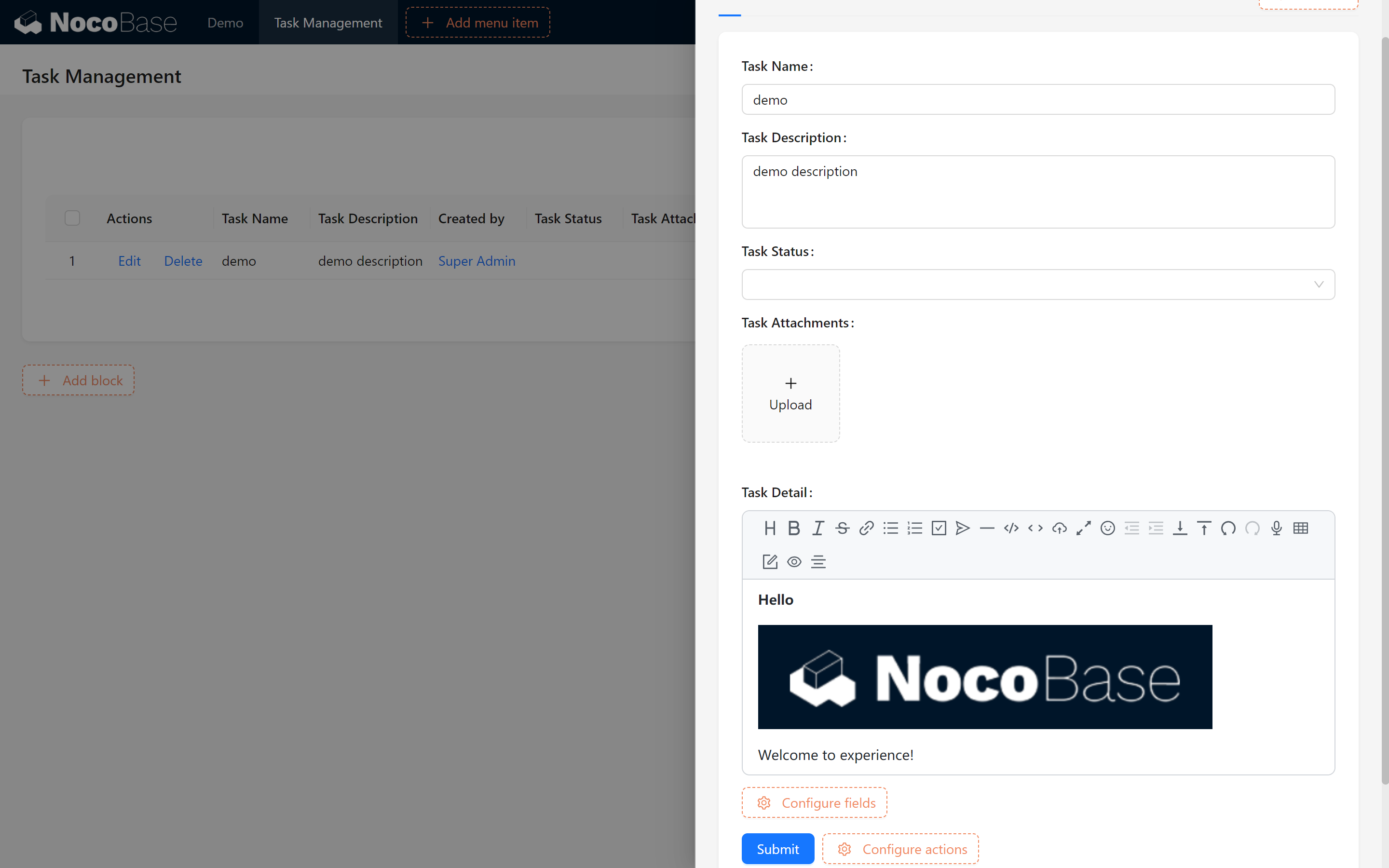This screenshot has height=868, width=1389.
Task: Open the Super Admin link
Action: (x=477, y=260)
